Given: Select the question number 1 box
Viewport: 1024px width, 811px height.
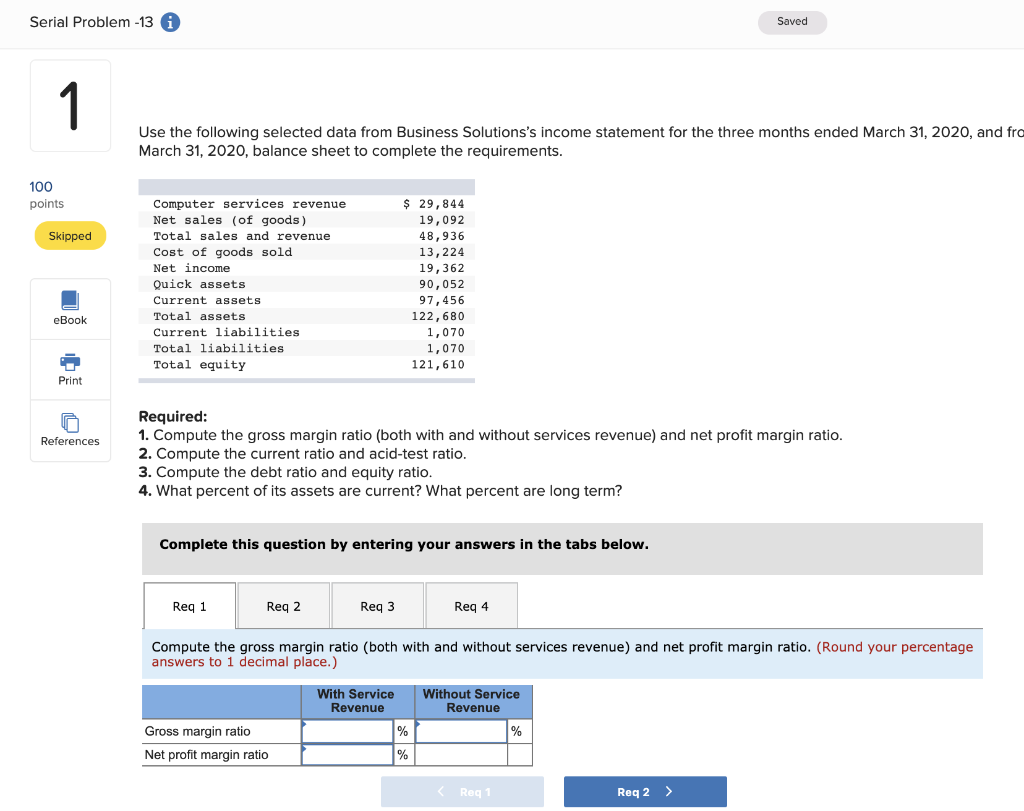Looking at the screenshot, I should [x=69, y=105].
